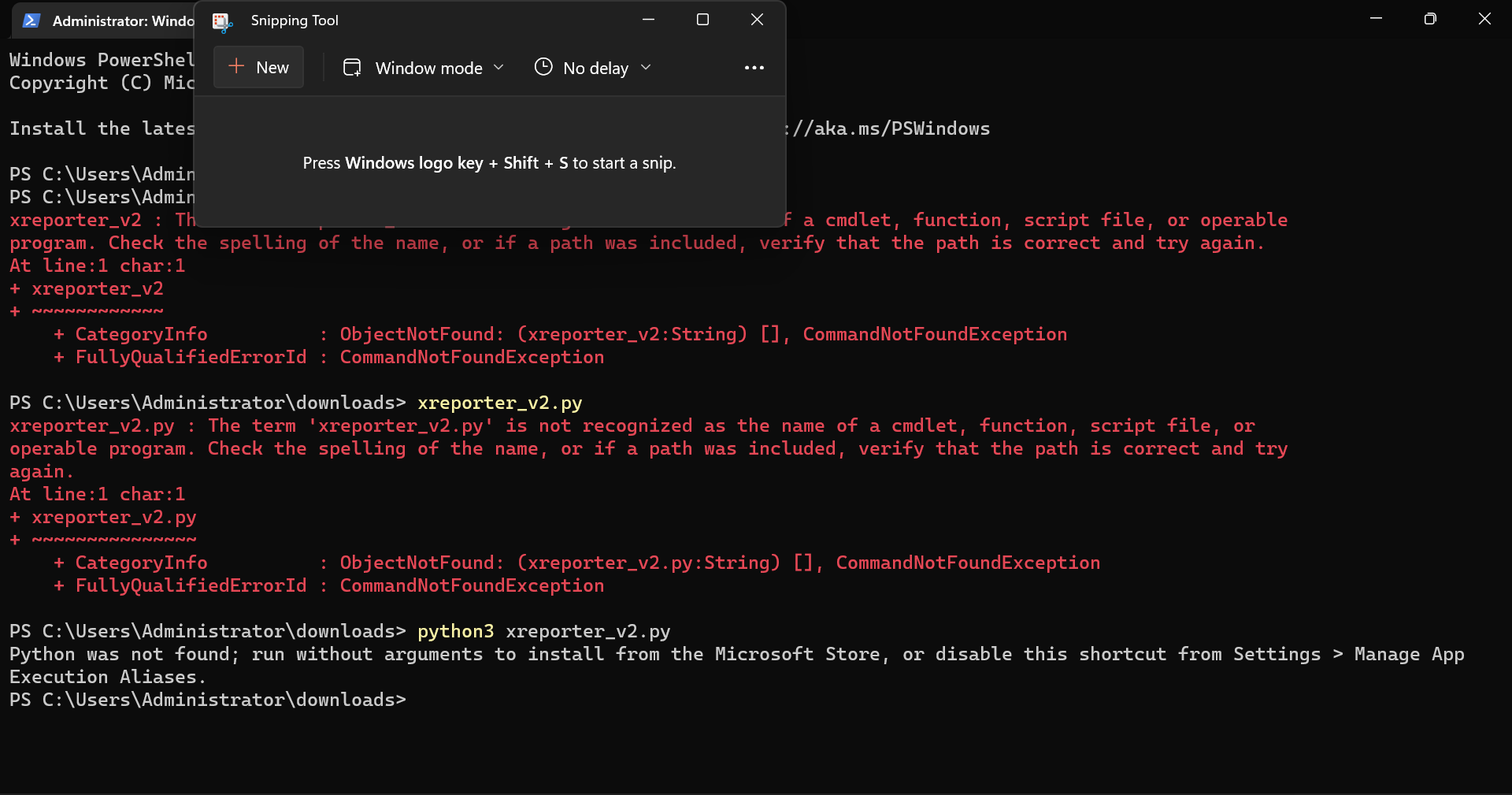Screen dimensions: 1512x795
Task: Click the clock delay icon
Action: [x=543, y=67]
